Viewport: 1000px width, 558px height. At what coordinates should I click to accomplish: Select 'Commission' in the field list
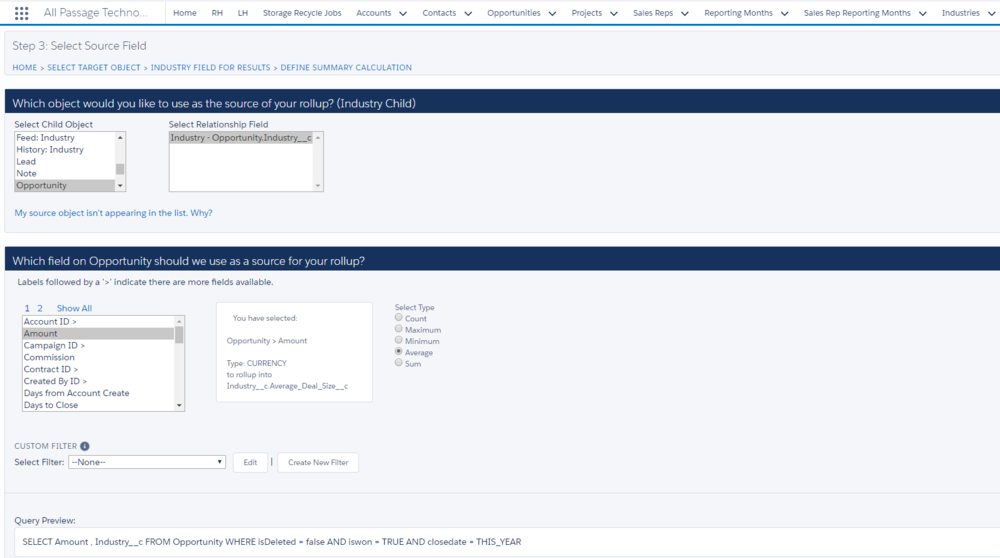98,358
